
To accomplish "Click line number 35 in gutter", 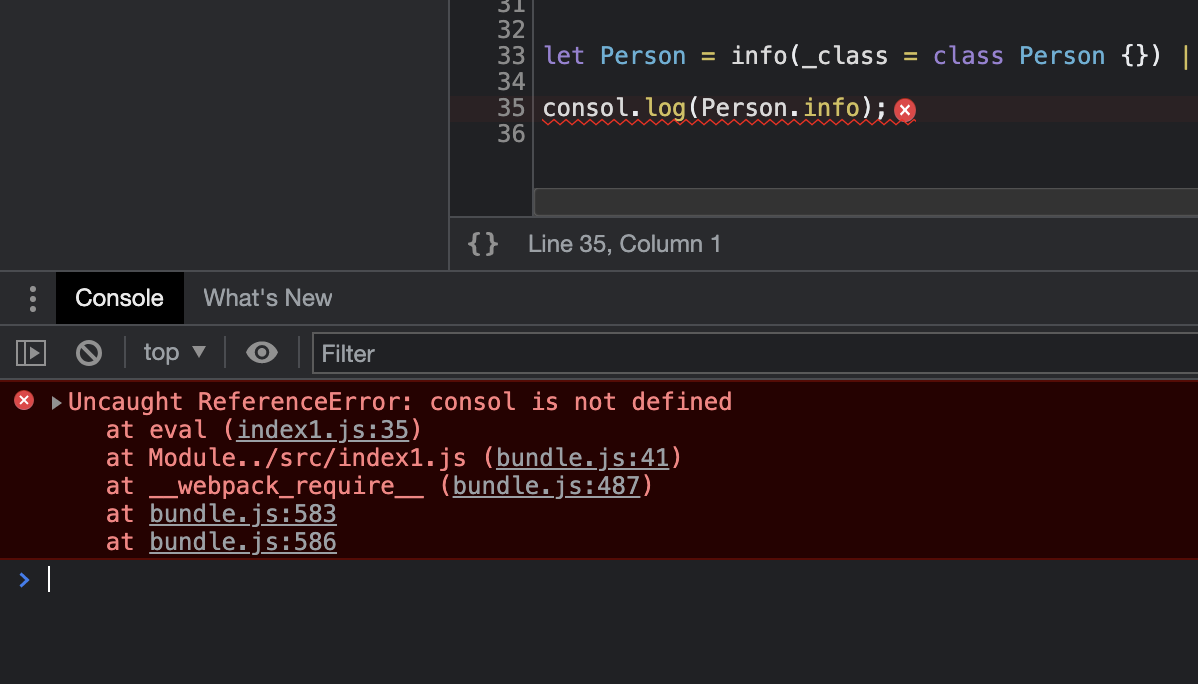I will (511, 108).
